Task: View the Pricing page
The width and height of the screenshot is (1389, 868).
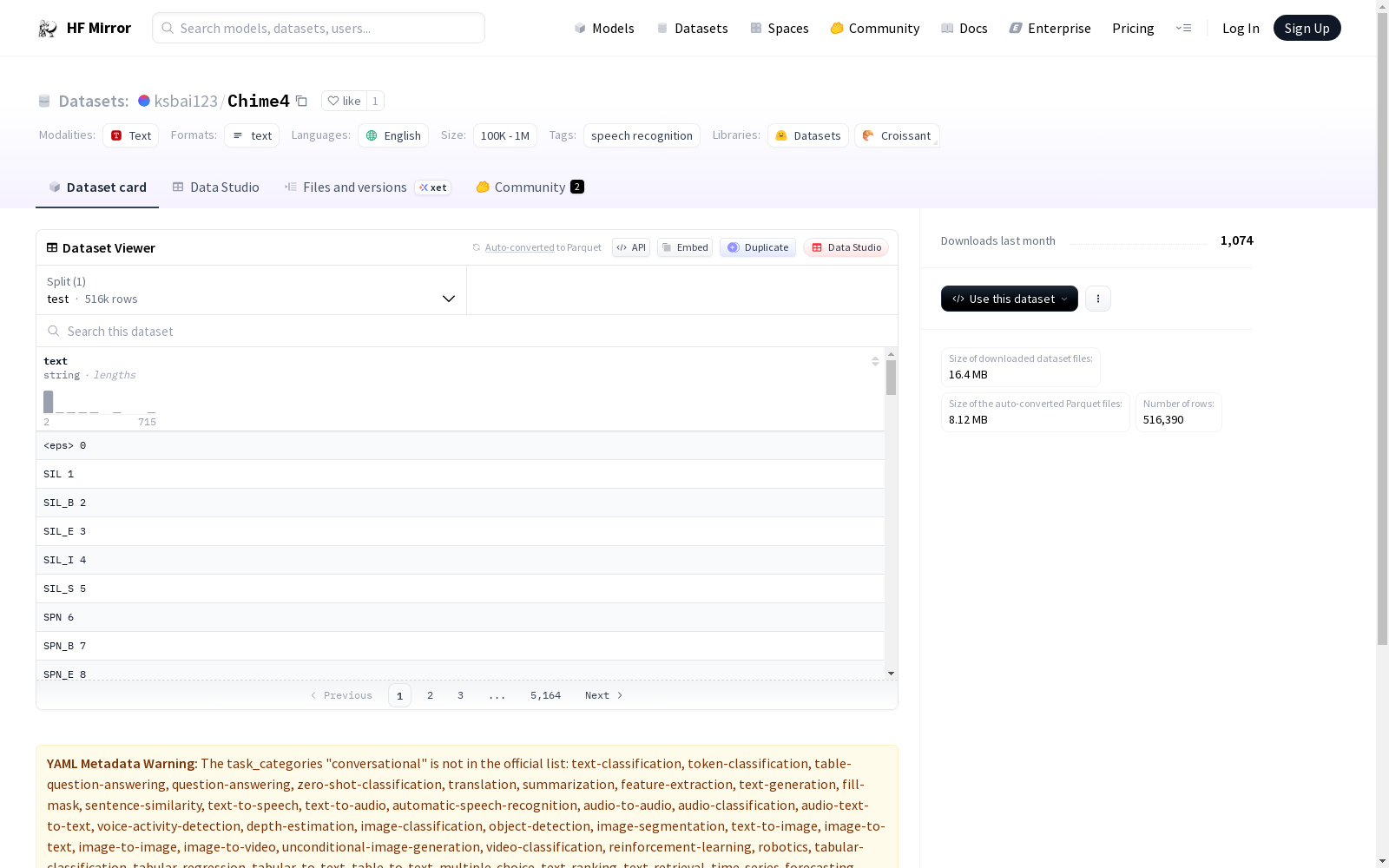Action: click(x=1133, y=28)
